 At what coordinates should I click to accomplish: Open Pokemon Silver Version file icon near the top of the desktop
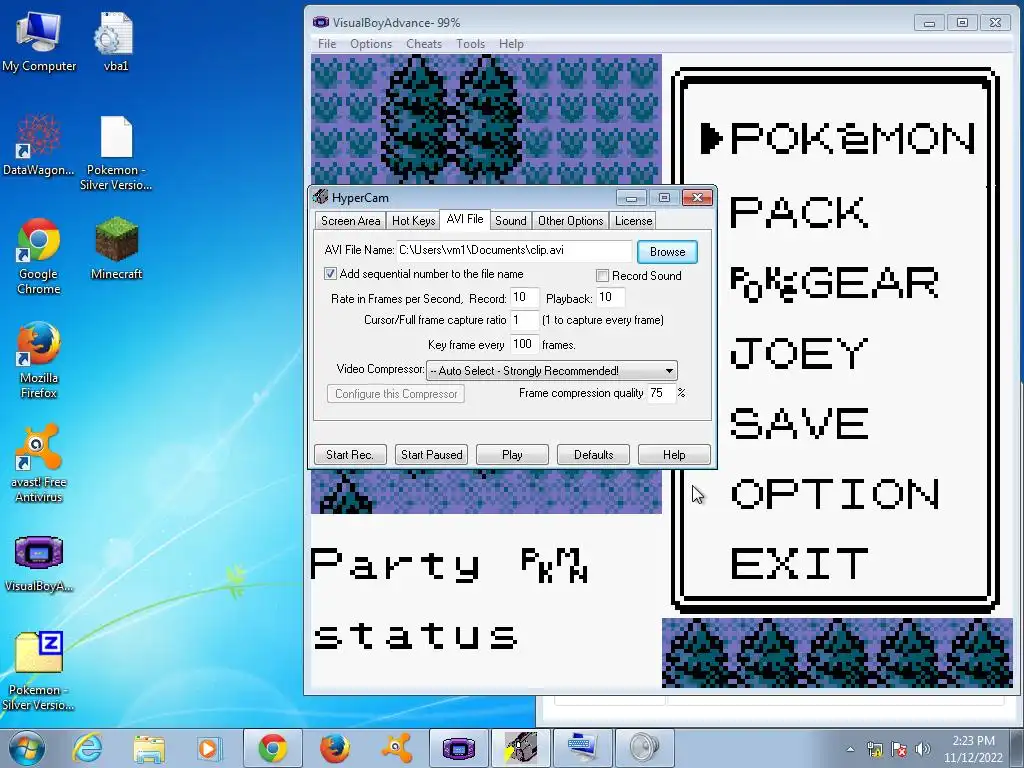[116, 153]
